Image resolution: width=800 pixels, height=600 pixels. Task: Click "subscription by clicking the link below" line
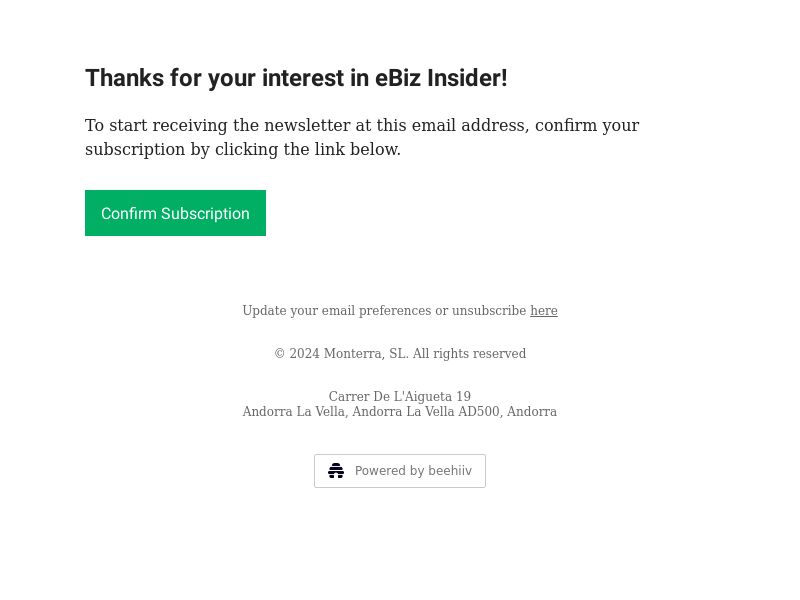[x=243, y=149]
